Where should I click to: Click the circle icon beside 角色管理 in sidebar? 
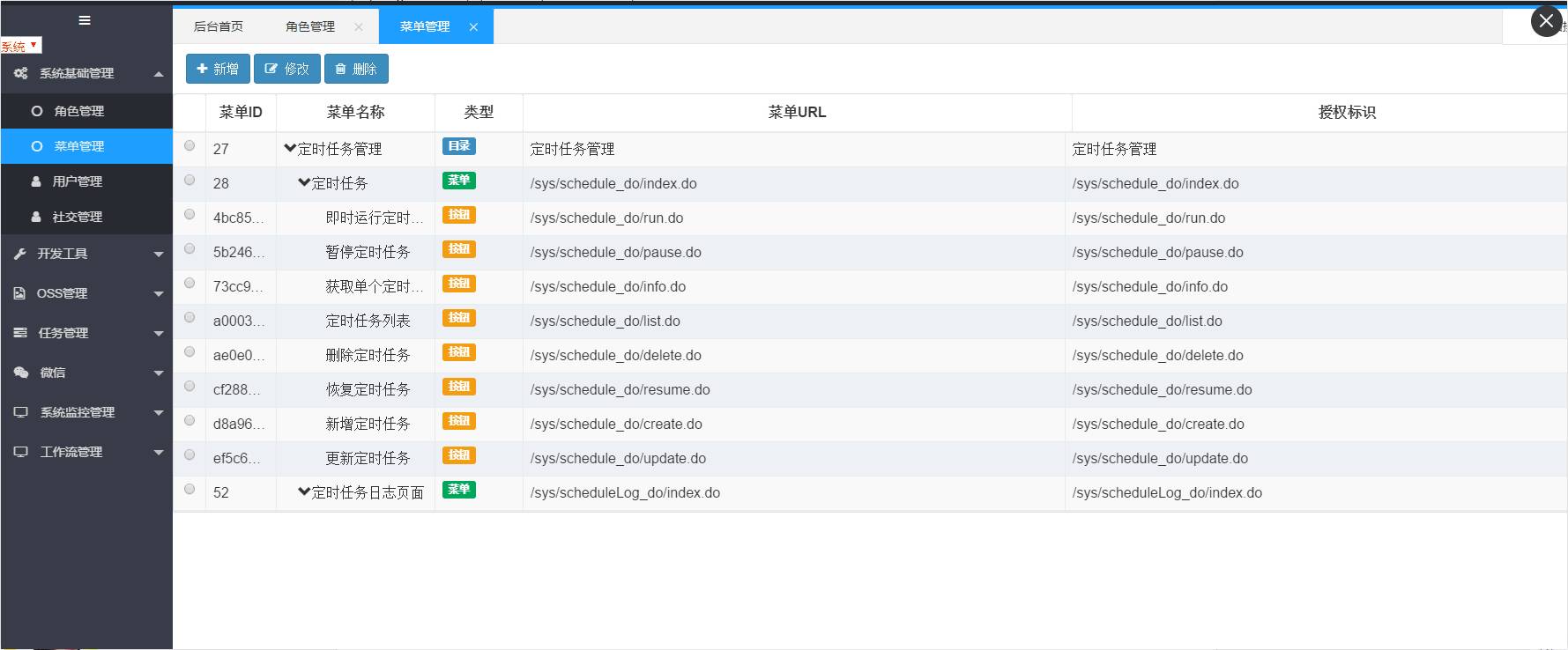point(37,111)
